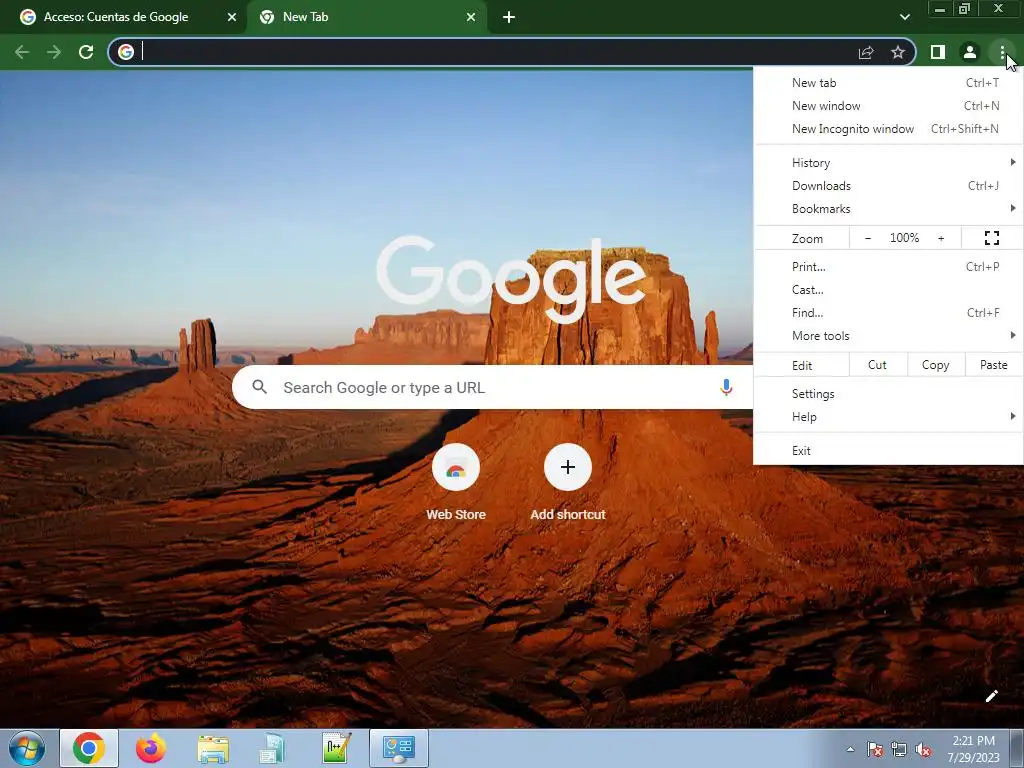Open the tab search chevron

point(904,17)
